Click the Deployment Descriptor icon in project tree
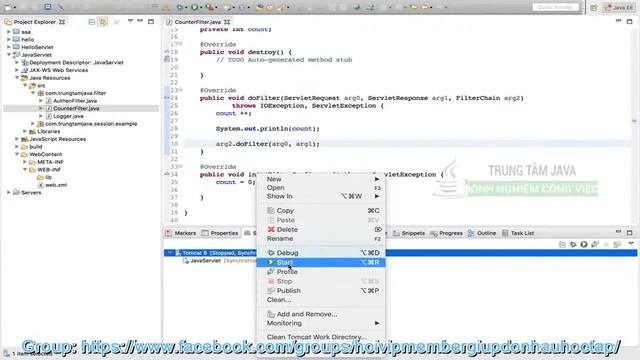Screen dimensions: 640x360 [x=24, y=62]
